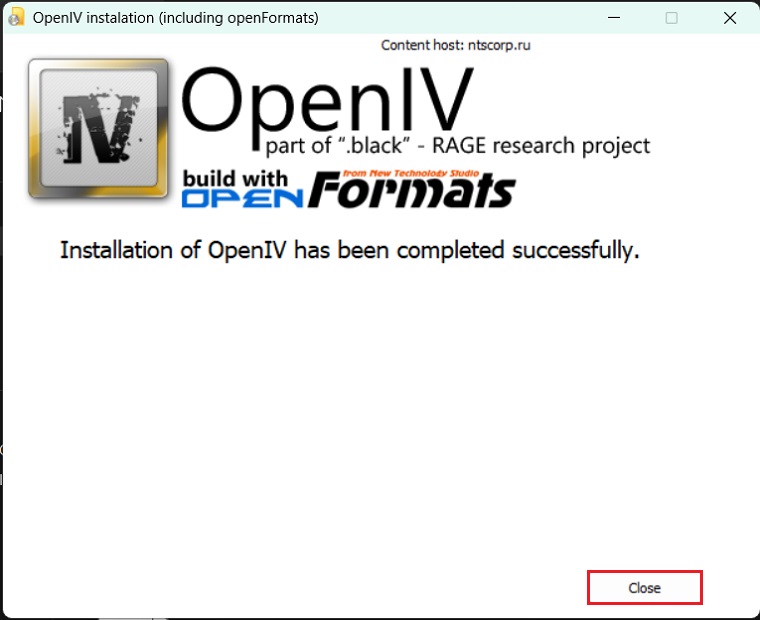Screen dimensions: 760x620
Task: Click the 'Content host: ntscorp.ru' text
Action: tap(456, 45)
